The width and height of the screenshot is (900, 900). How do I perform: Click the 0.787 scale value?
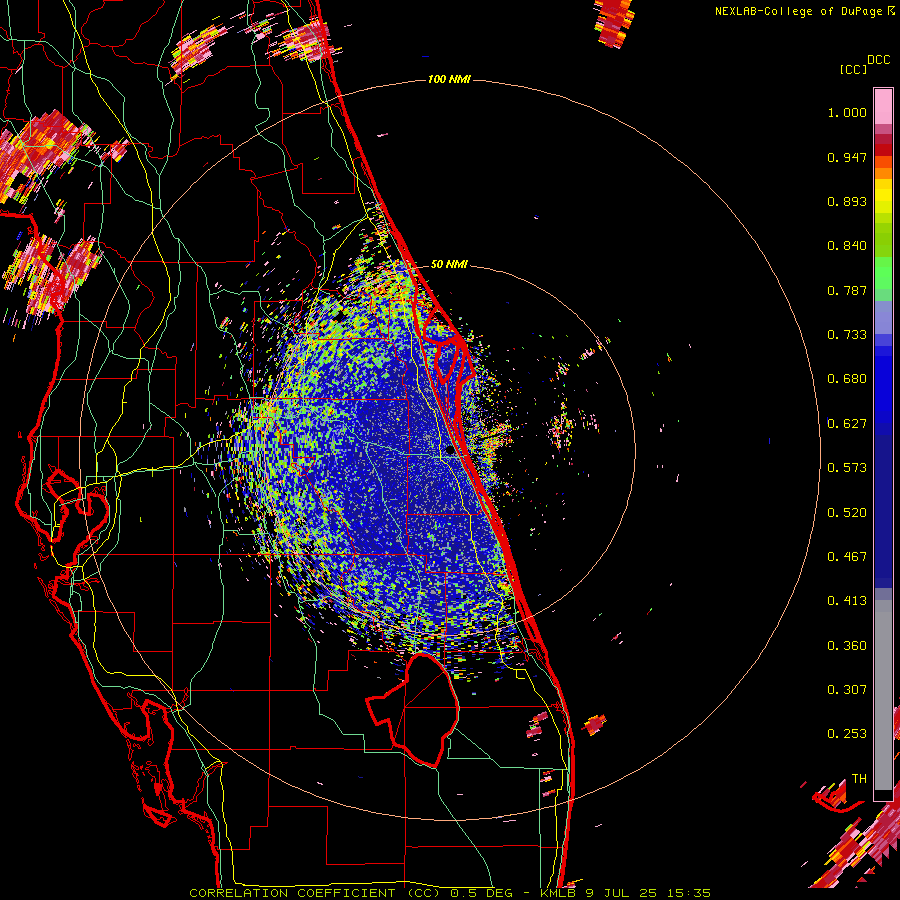coord(847,290)
